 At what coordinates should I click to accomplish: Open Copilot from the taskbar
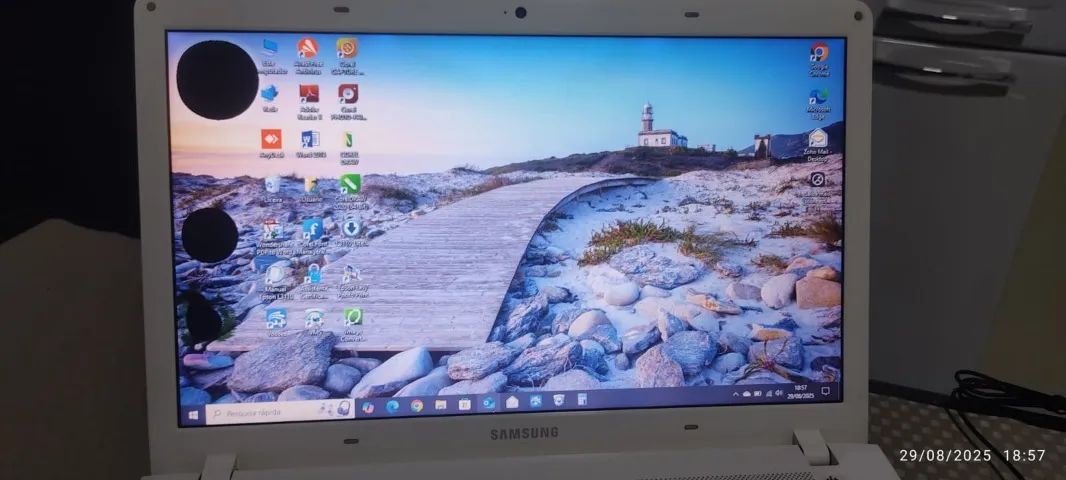tap(368, 407)
